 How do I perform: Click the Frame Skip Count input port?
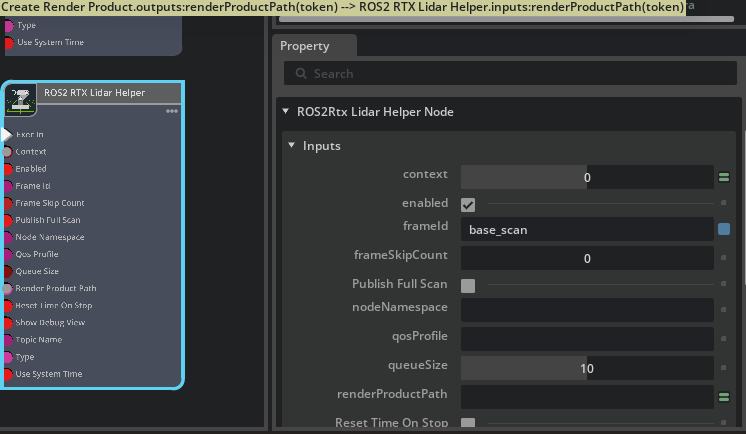8,203
